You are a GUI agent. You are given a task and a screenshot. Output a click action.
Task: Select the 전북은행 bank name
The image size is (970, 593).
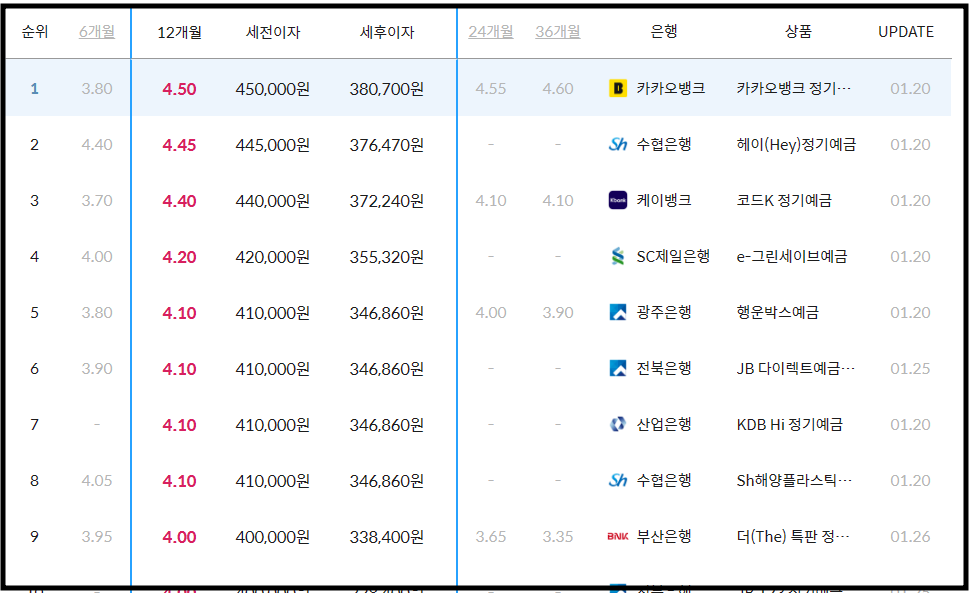click(x=664, y=369)
